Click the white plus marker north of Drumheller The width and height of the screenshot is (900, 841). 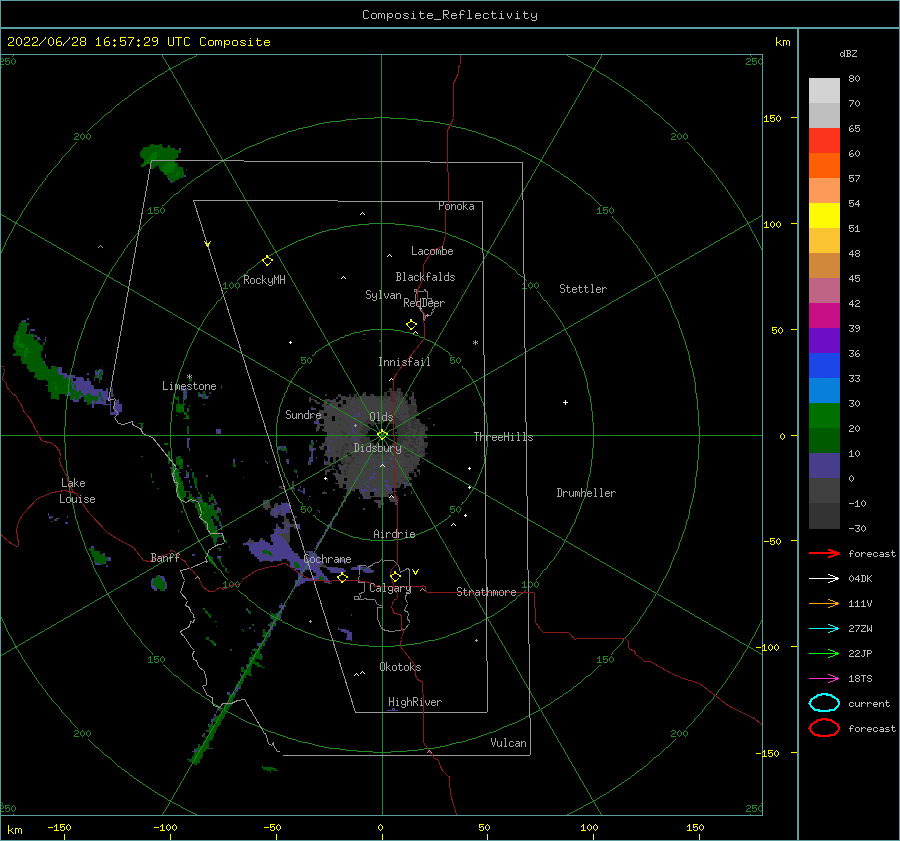tap(565, 402)
